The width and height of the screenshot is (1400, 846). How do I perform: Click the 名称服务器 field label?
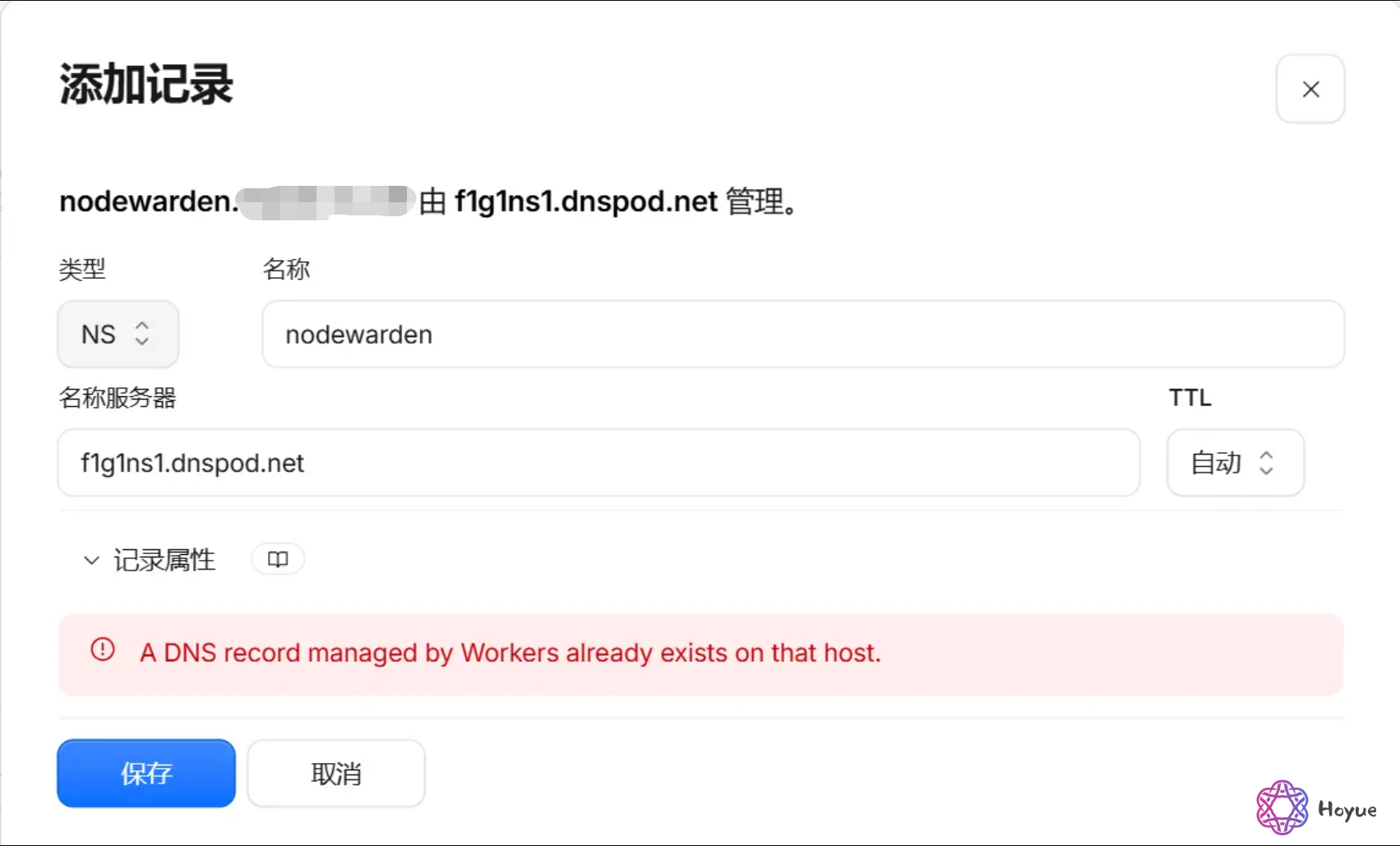pos(118,398)
